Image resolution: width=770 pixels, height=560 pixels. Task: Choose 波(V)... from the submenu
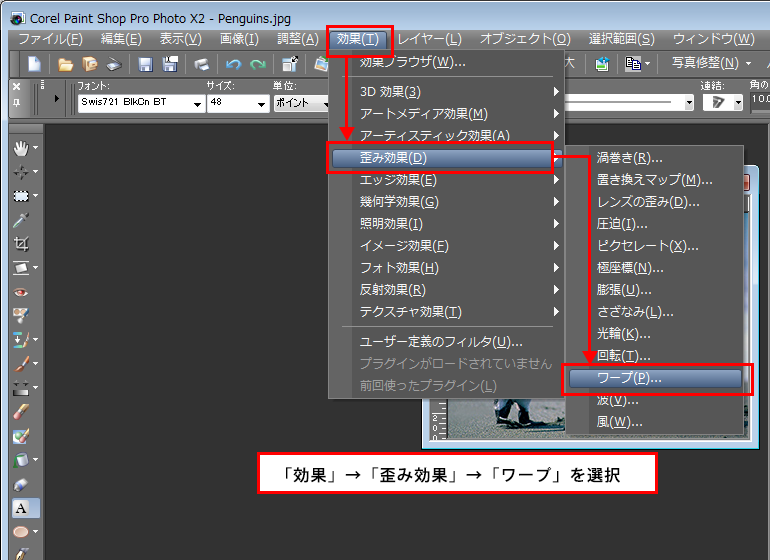point(656,400)
